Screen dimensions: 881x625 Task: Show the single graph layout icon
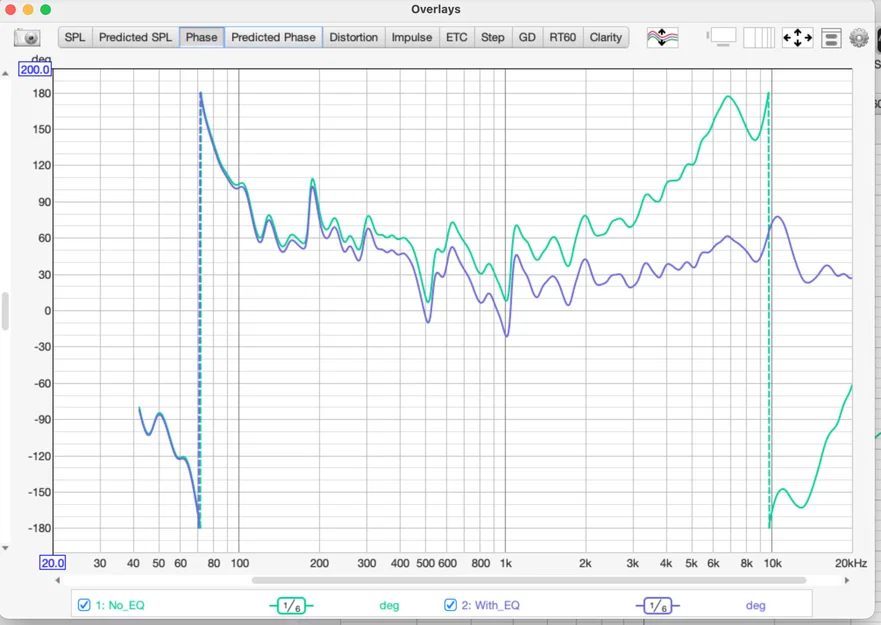click(723, 38)
